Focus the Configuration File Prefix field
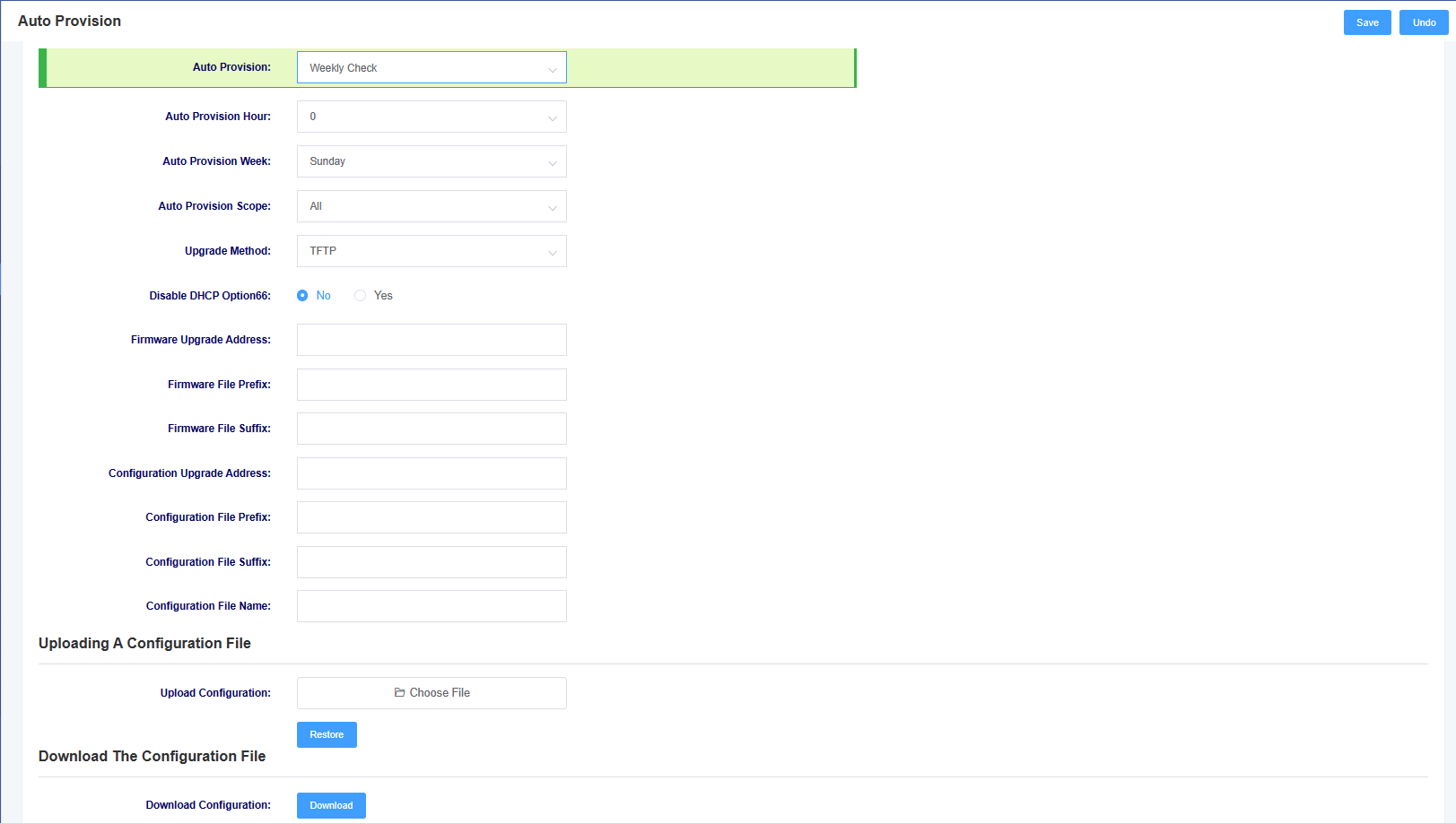 point(432,517)
